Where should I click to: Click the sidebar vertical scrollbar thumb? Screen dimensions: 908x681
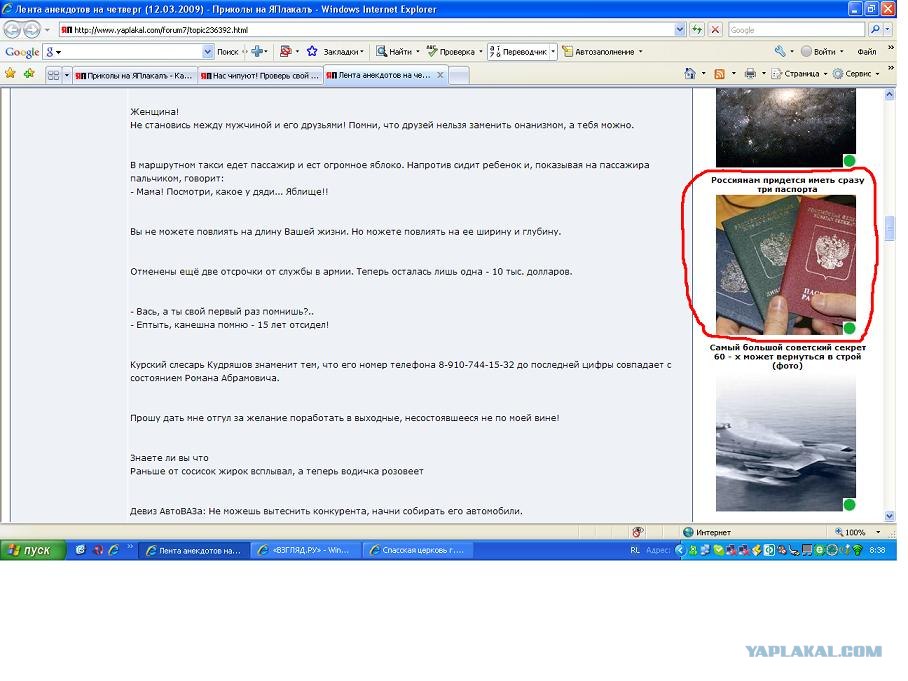point(889,228)
